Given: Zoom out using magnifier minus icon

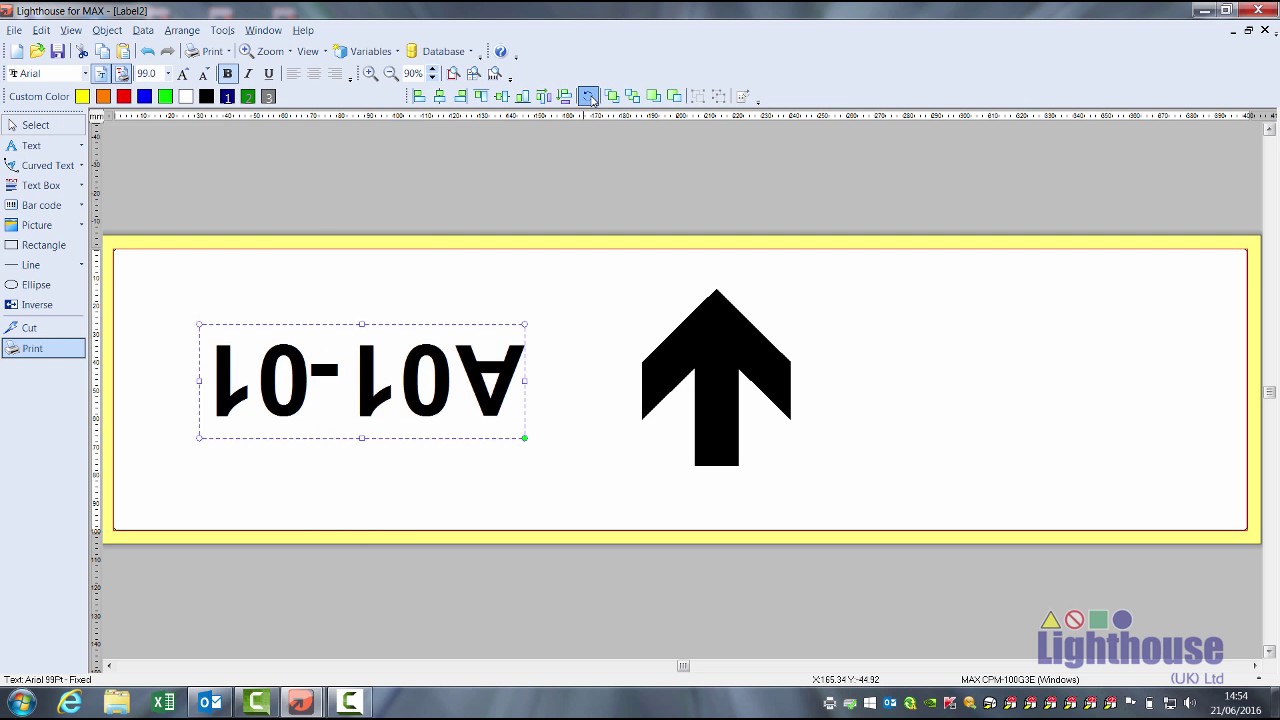Looking at the screenshot, I should 391,74.
